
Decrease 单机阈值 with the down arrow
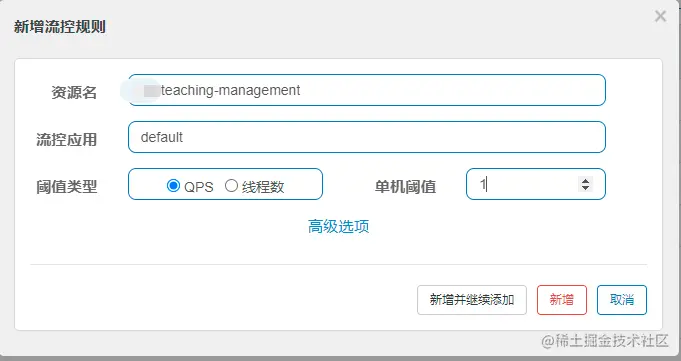coord(585,188)
